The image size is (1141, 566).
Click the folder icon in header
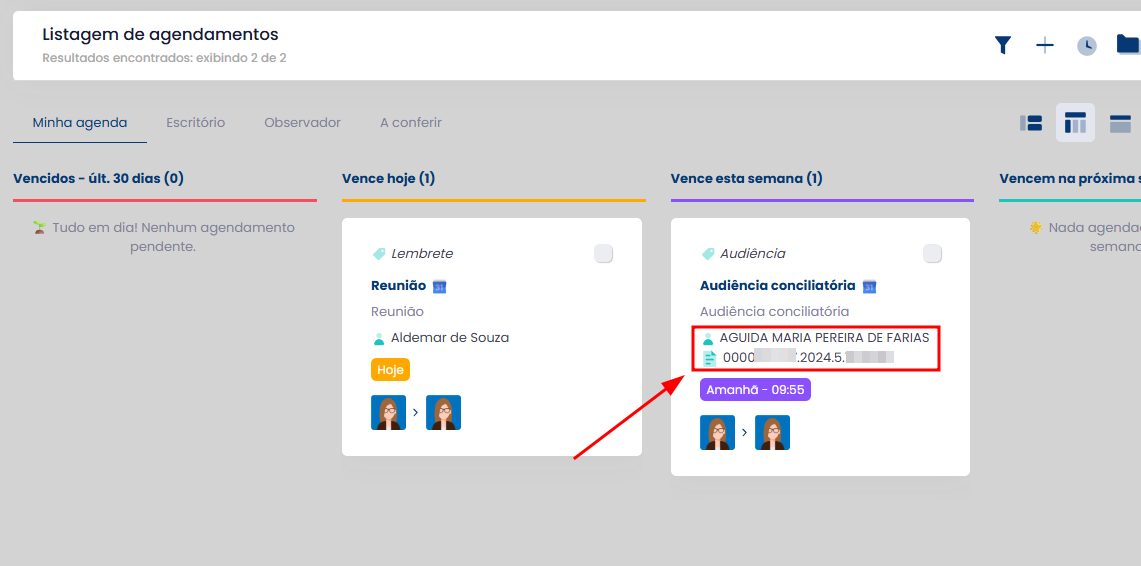coord(1127,44)
